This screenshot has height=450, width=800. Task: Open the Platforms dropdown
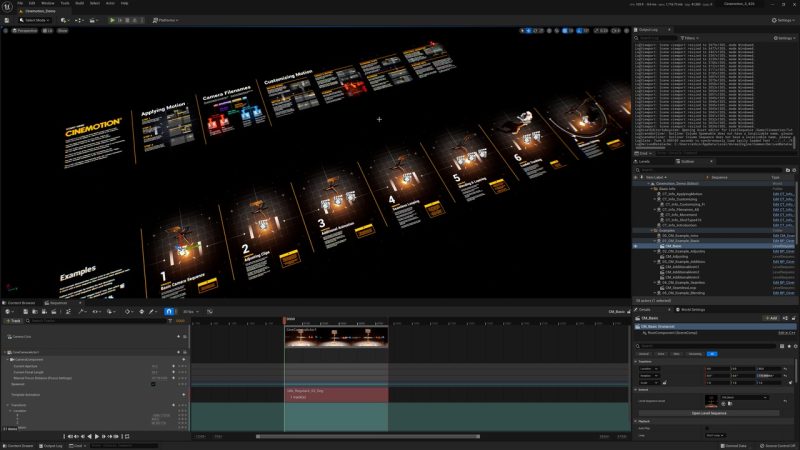[165, 20]
